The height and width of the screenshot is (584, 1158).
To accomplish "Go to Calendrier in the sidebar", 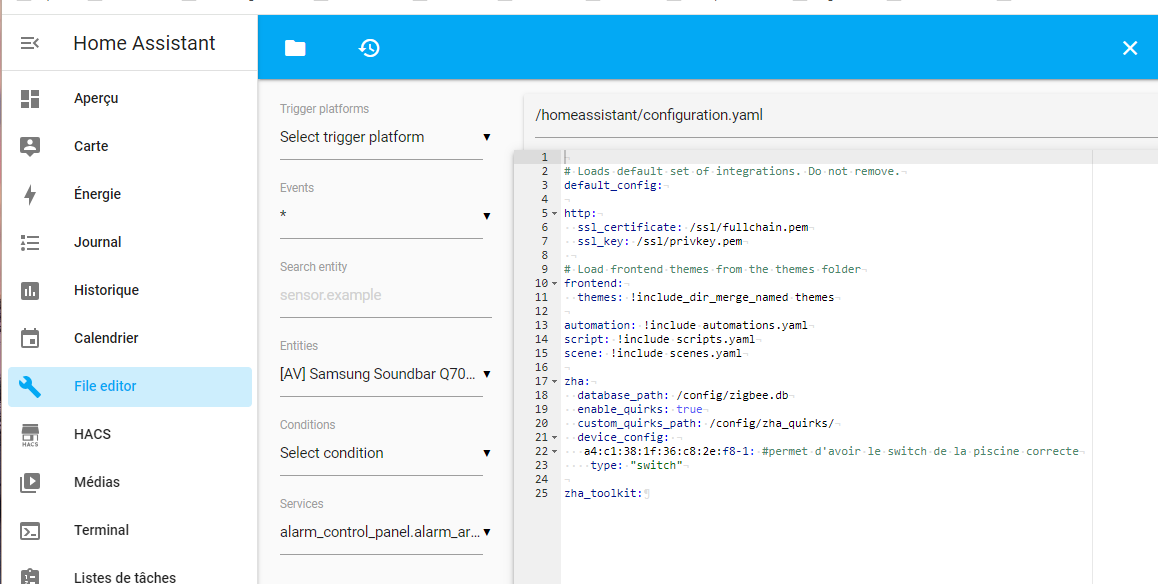I will pyautogui.click(x=106, y=338).
